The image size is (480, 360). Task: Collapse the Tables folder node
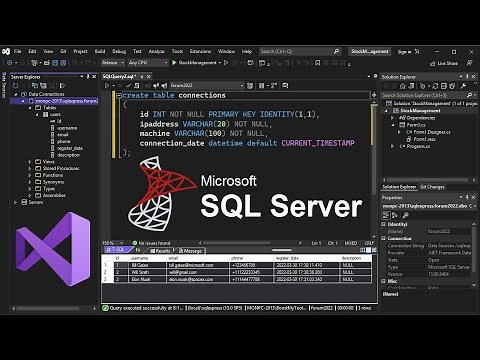tap(30, 108)
